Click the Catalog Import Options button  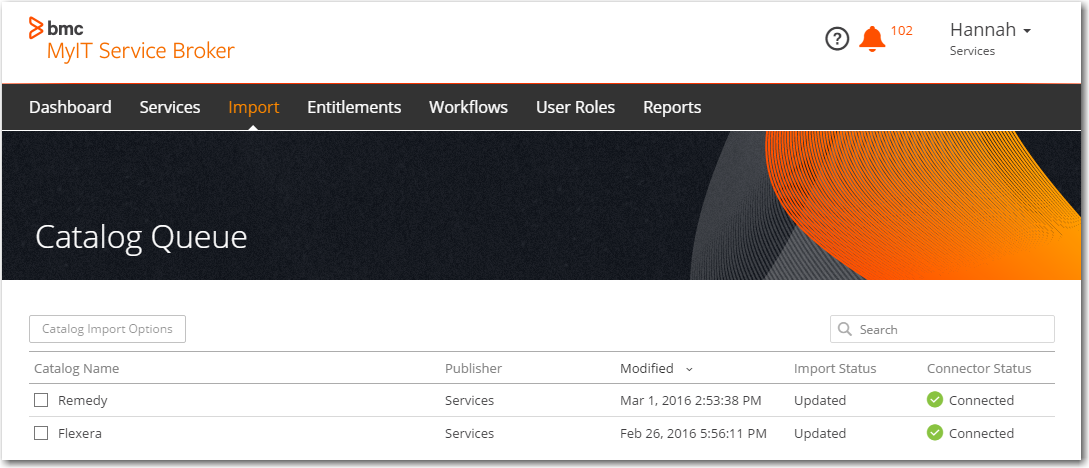(x=107, y=329)
